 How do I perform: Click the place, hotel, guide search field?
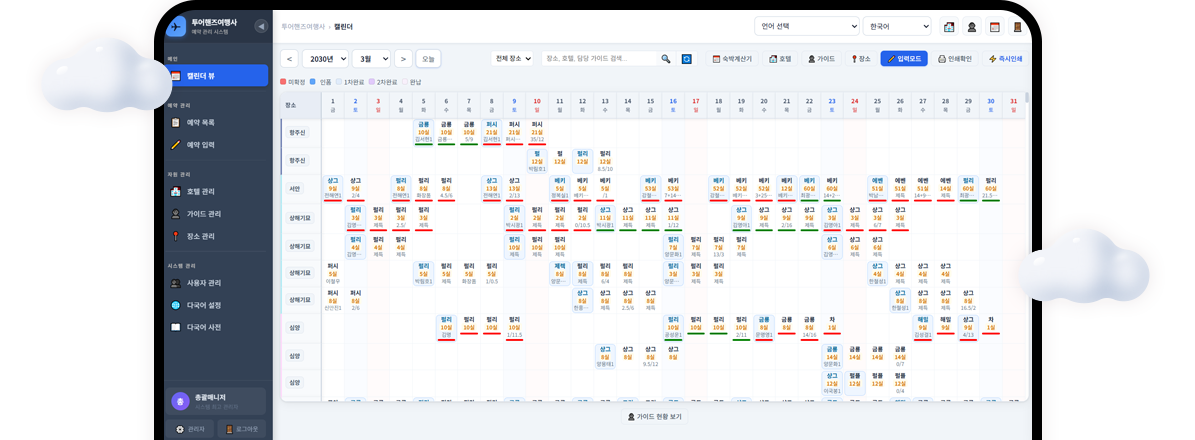click(x=600, y=59)
